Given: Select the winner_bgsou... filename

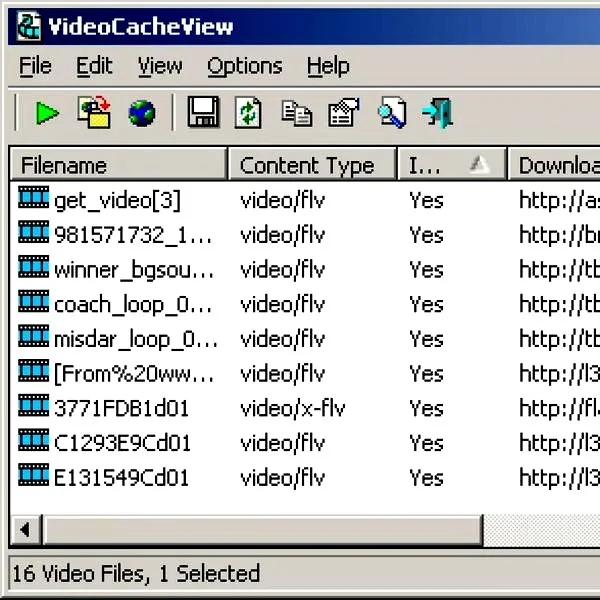Looking at the screenshot, I should coord(134,270).
